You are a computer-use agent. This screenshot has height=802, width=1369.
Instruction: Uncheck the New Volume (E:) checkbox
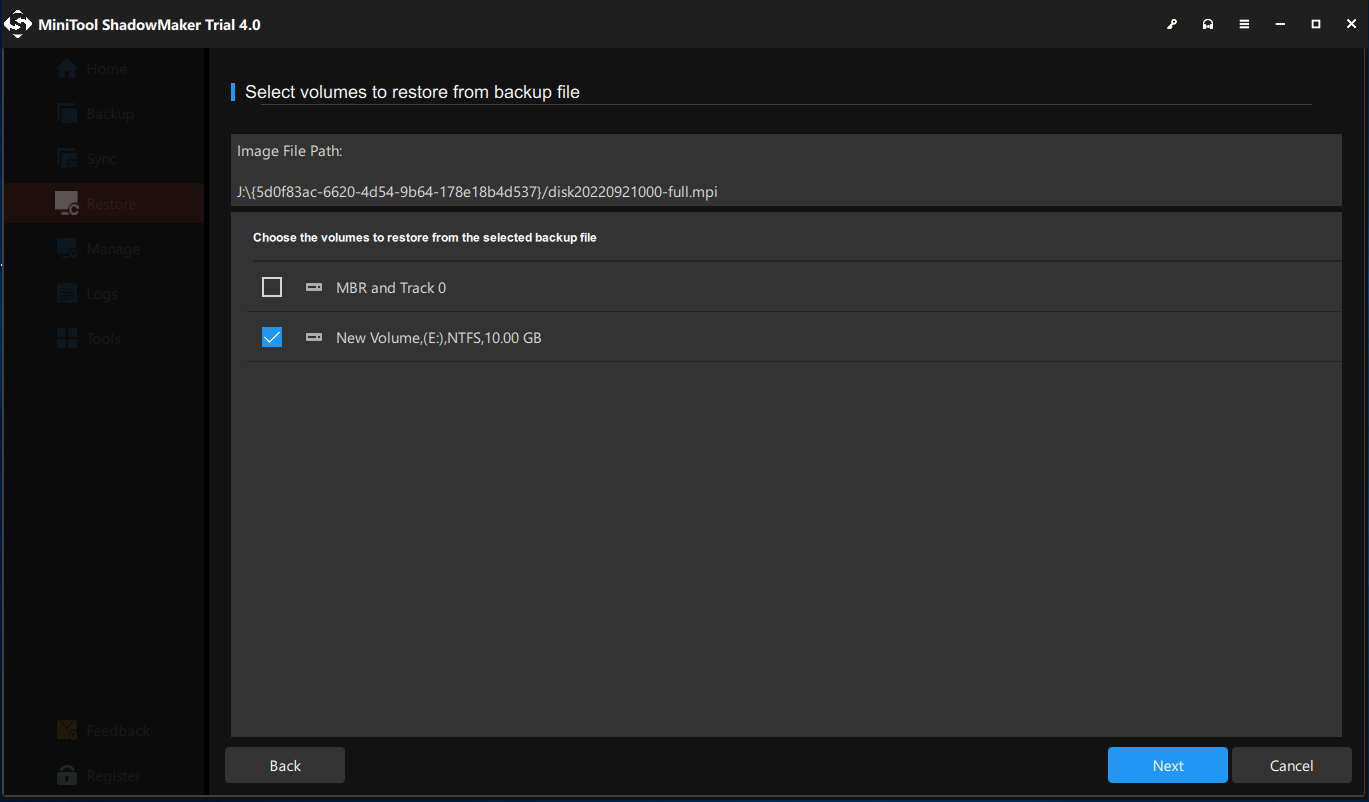[x=272, y=338]
